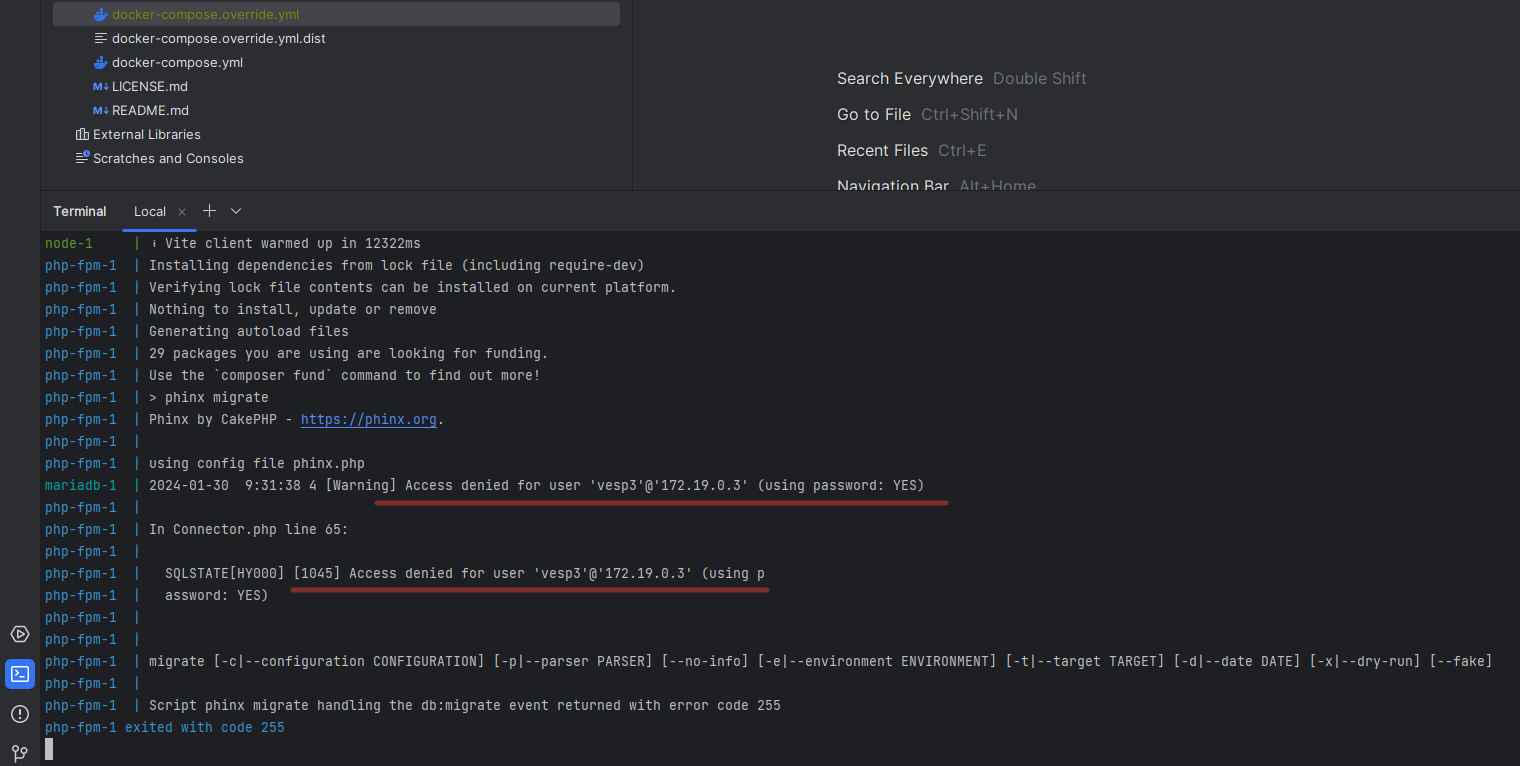1520x766 pixels.
Task: Select LICENSE.md file
Action: (149, 87)
